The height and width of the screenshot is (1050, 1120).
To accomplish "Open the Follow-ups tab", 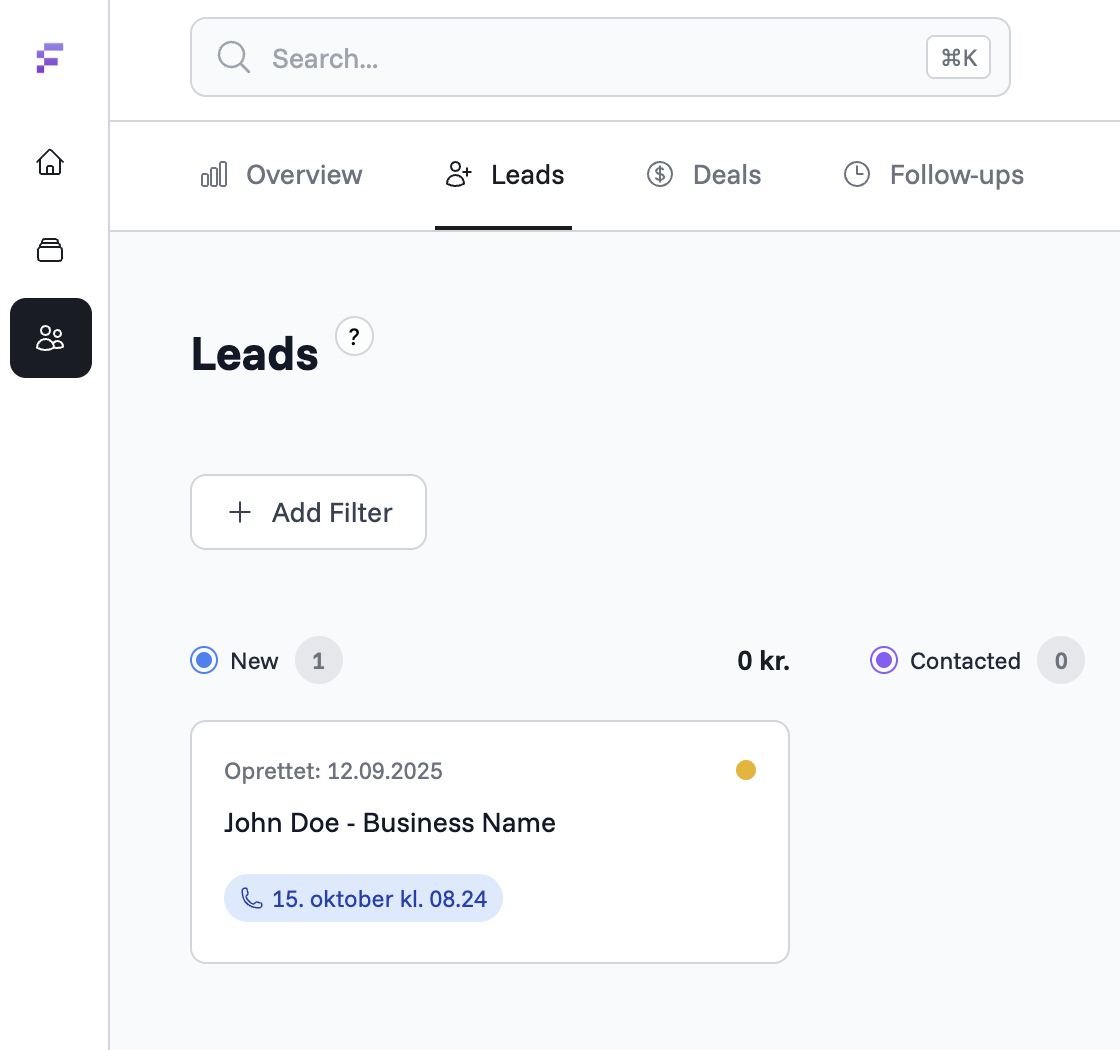I will coord(956,174).
